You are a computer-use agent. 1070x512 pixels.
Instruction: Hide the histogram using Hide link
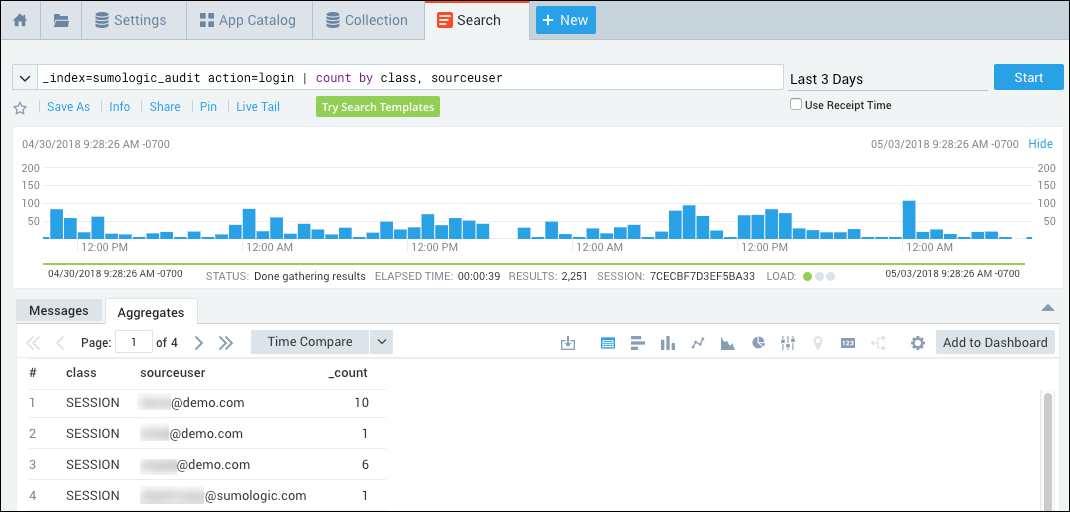1040,144
